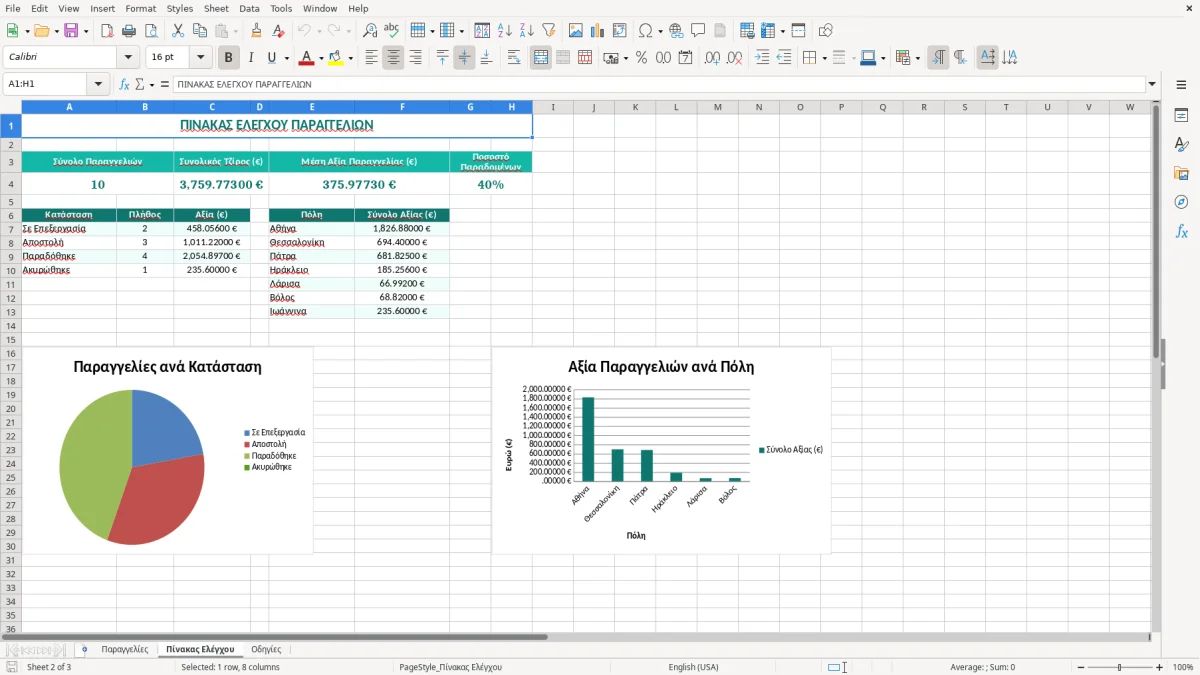1200x675 pixels.
Task: Open the sidebar Navigator compass icon
Action: [x=1181, y=202]
